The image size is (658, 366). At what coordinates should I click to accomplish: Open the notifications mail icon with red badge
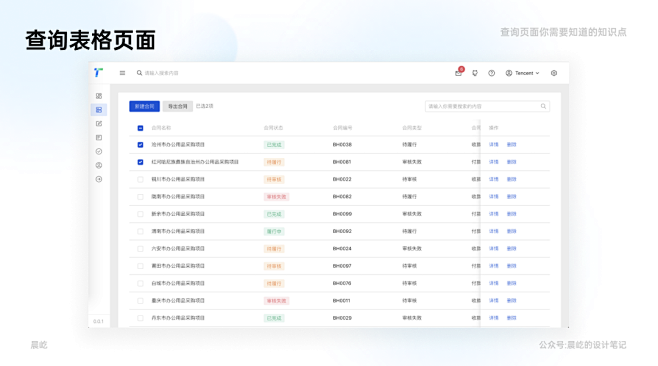(x=459, y=72)
